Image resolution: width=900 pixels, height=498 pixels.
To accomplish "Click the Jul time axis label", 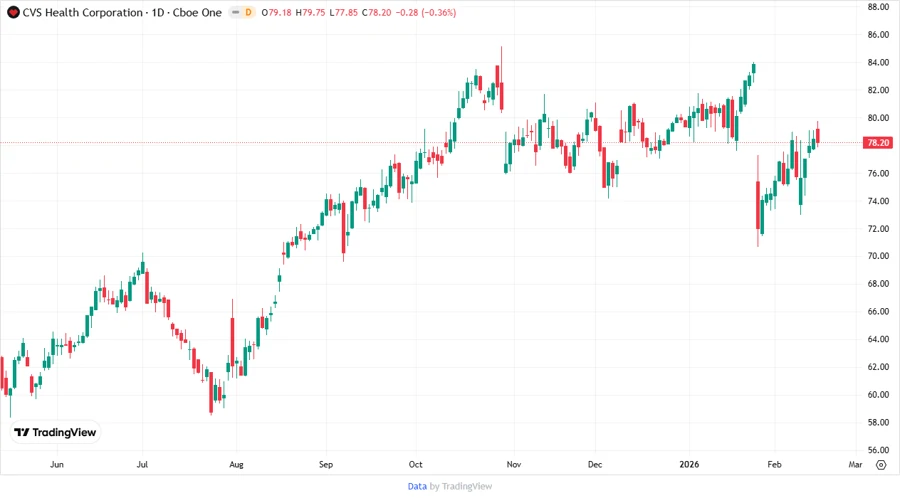I will [x=142, y=465].
